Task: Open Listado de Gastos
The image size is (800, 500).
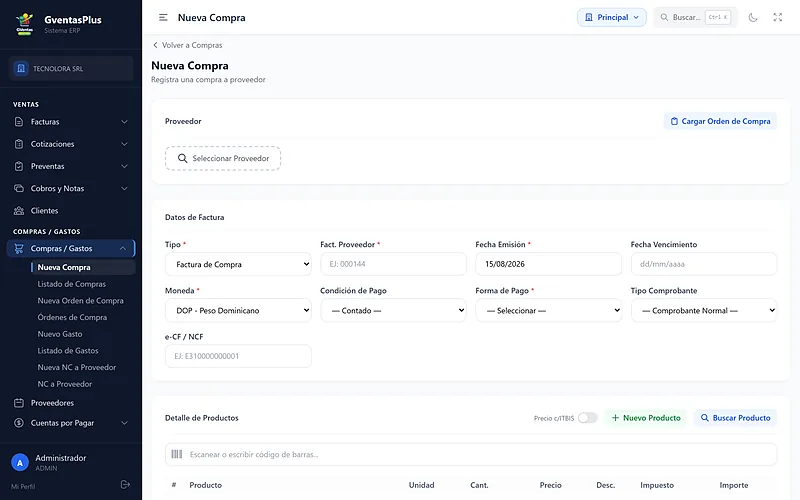Action: (68, 351)
